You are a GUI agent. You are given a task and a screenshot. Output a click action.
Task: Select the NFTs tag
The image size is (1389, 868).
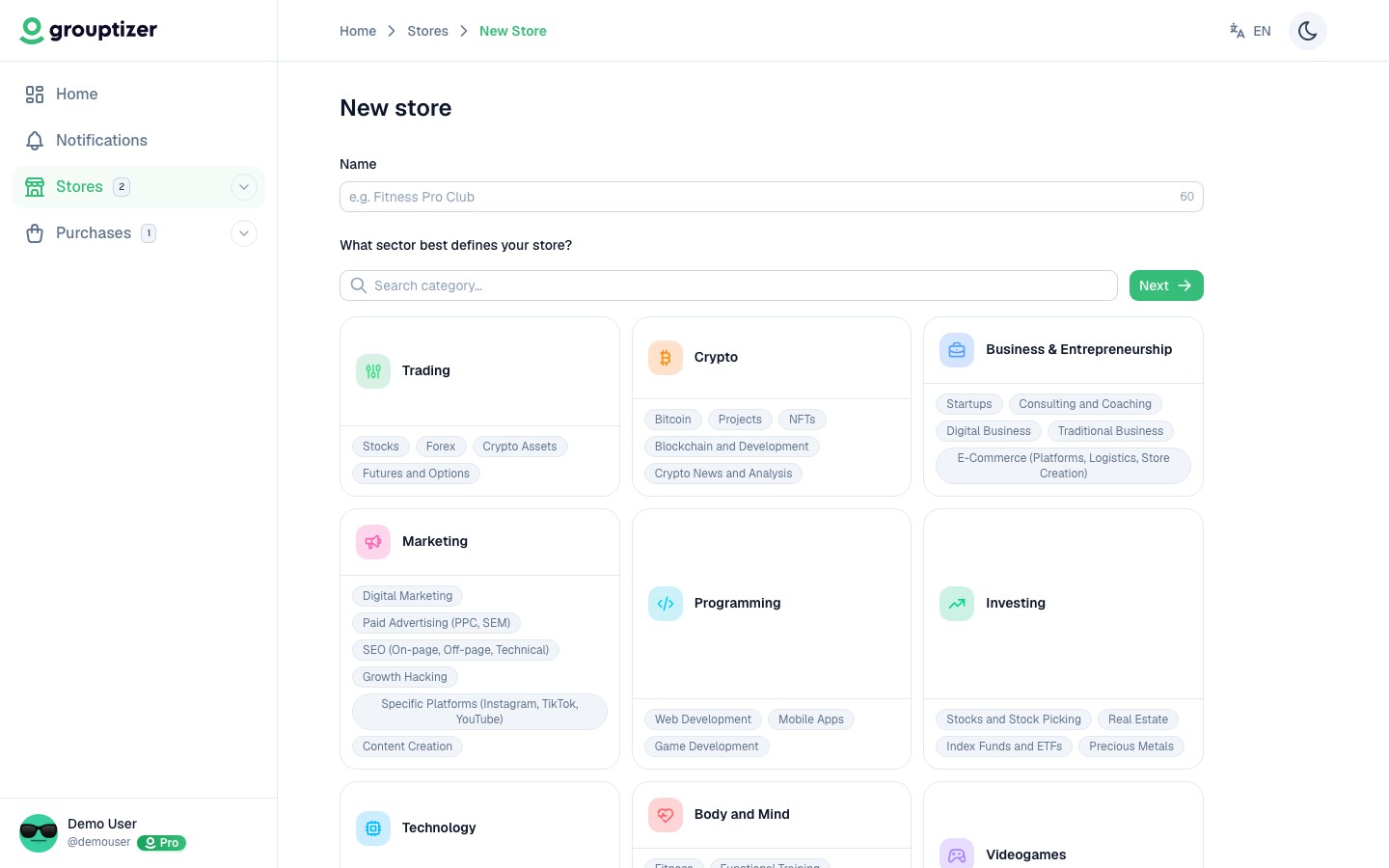(x=803, y=420)
